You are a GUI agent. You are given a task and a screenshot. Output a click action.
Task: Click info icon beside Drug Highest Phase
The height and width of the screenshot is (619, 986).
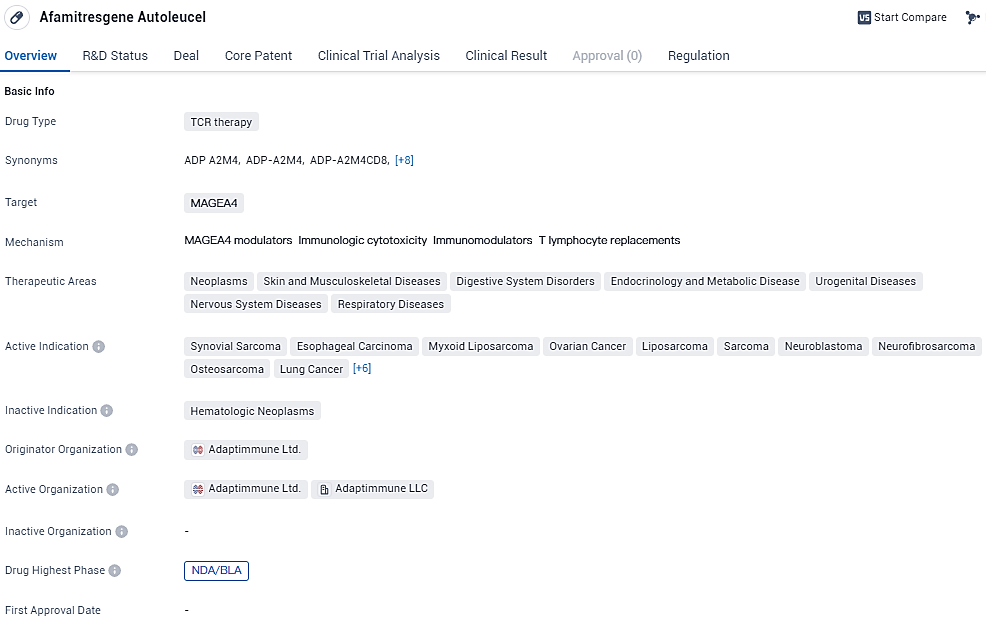point(115,571)
